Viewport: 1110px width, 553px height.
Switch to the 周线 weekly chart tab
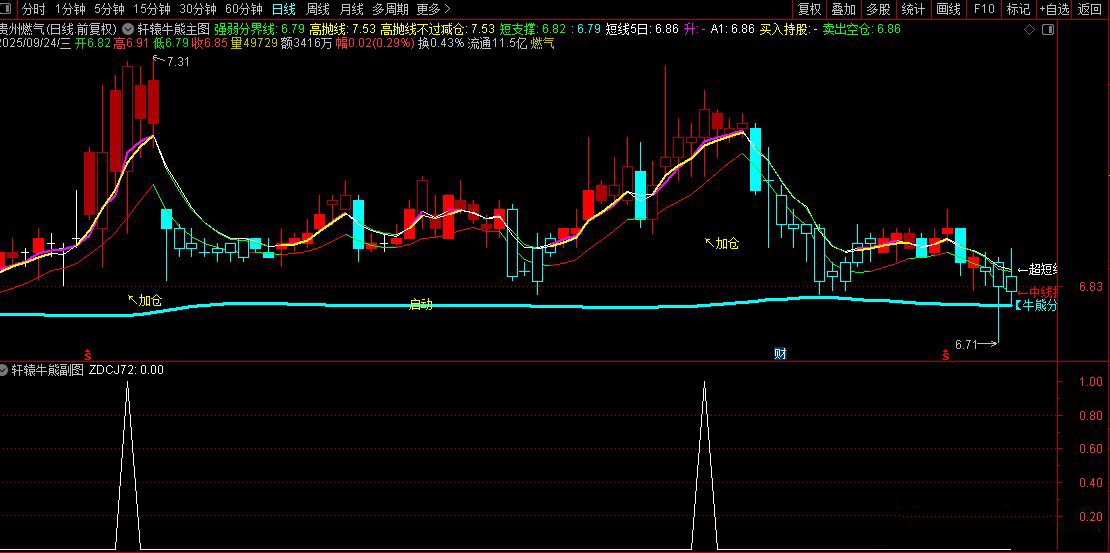click(317, 9)
